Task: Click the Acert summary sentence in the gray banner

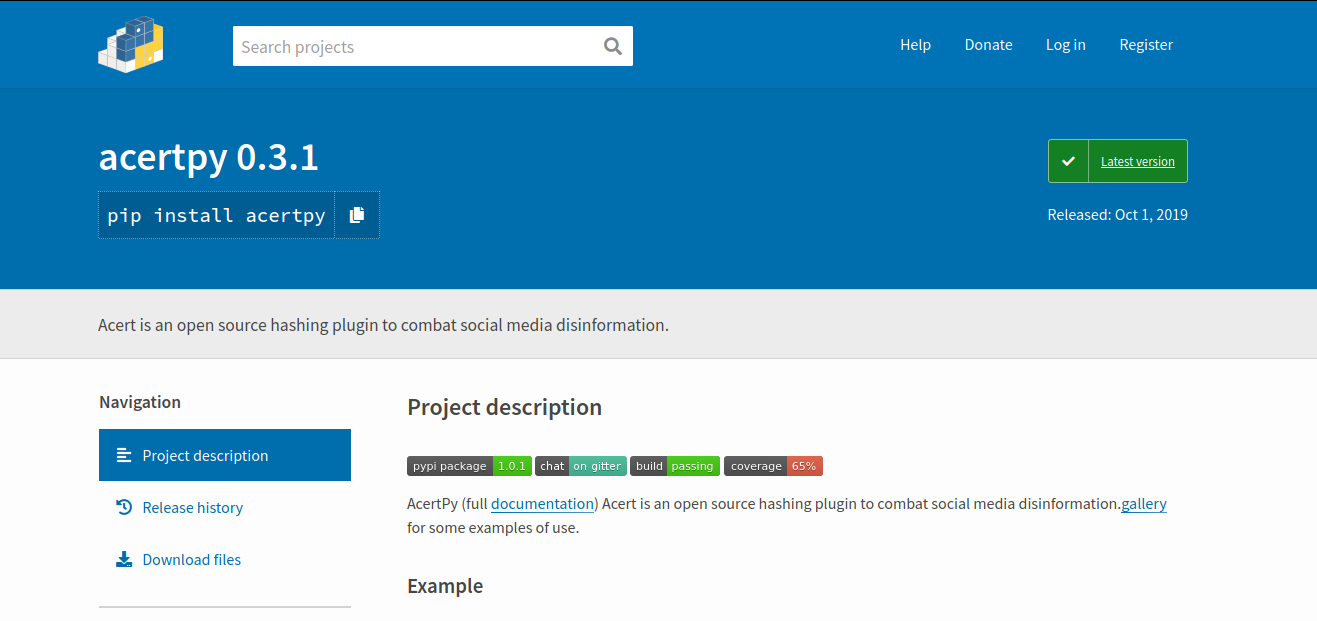Action: 383,325
